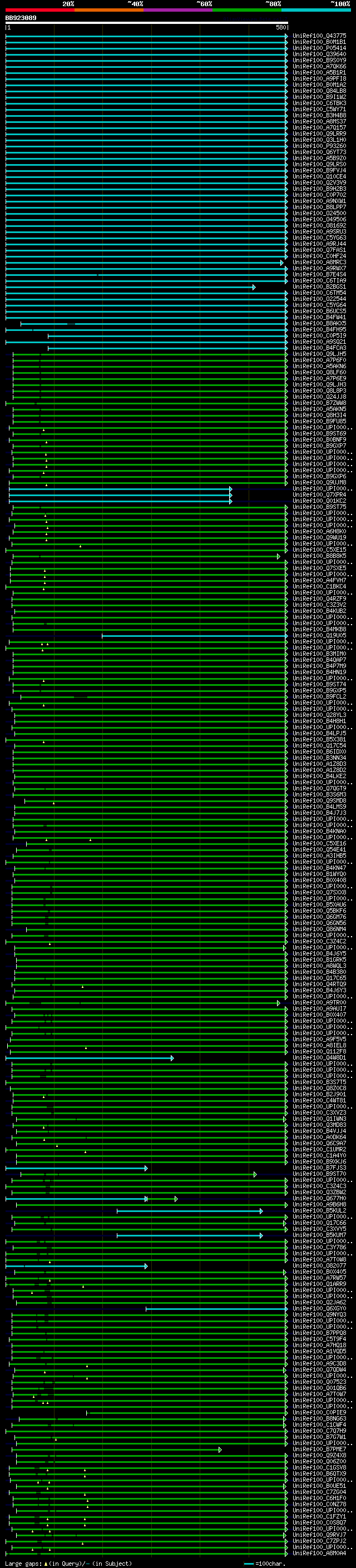Select hit label UniRef100_B7PME7
Viewport: 356px width, 1568px height.
click(319, 1450)
